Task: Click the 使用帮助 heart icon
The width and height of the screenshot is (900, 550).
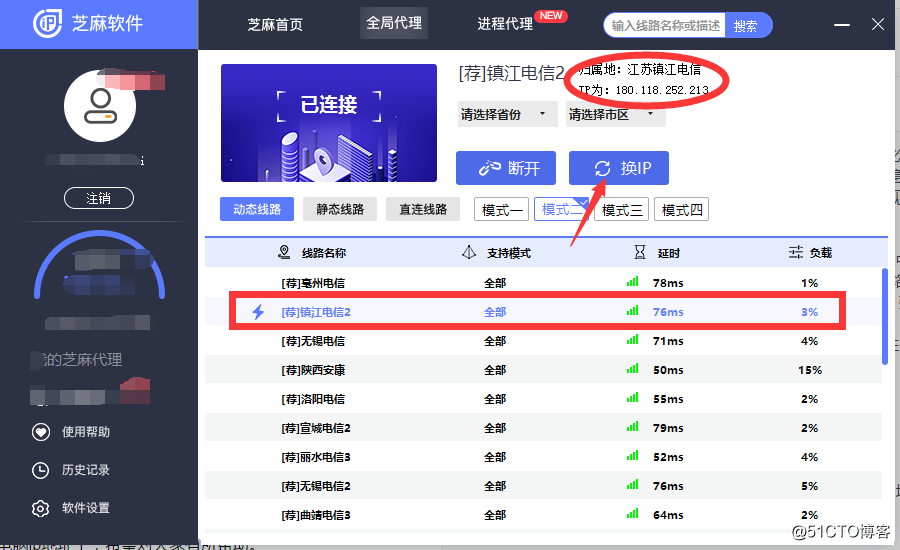Action: pos(41,432)
